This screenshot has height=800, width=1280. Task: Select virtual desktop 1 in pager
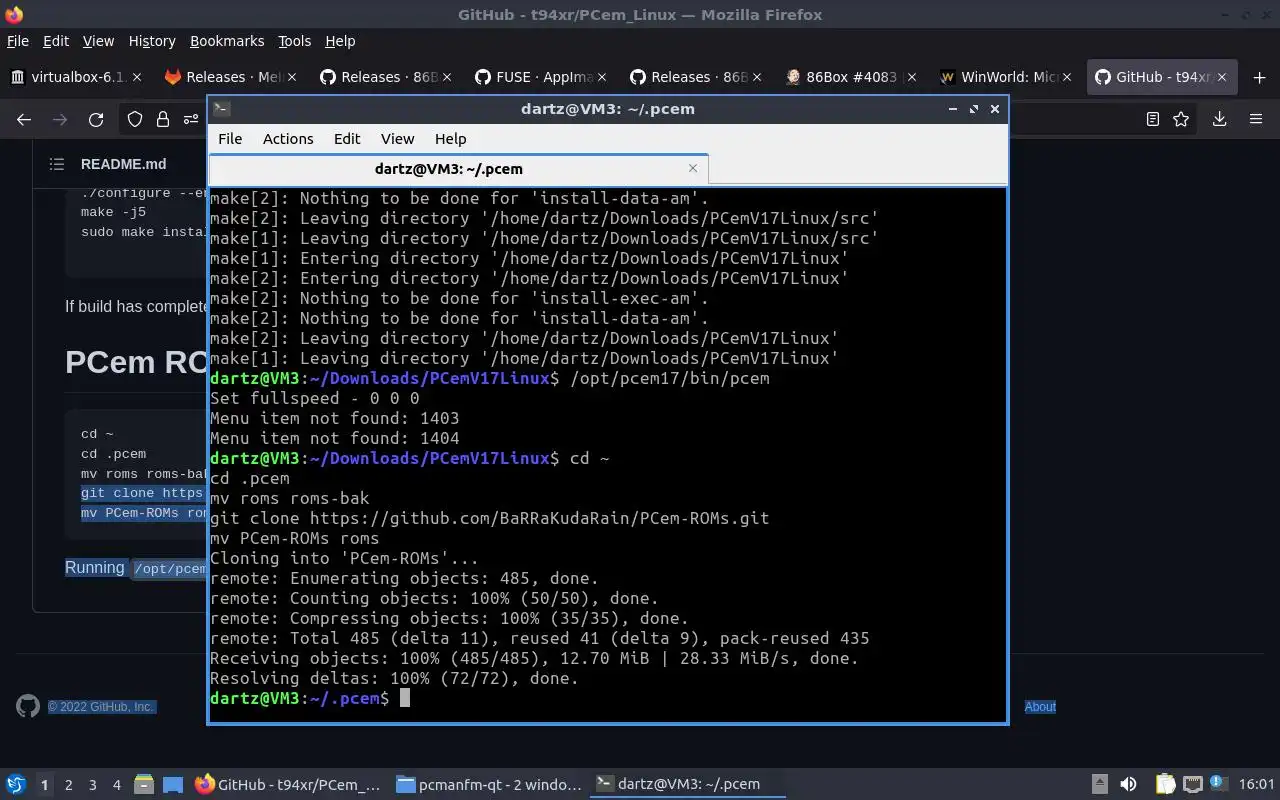[x=44, y=785]
